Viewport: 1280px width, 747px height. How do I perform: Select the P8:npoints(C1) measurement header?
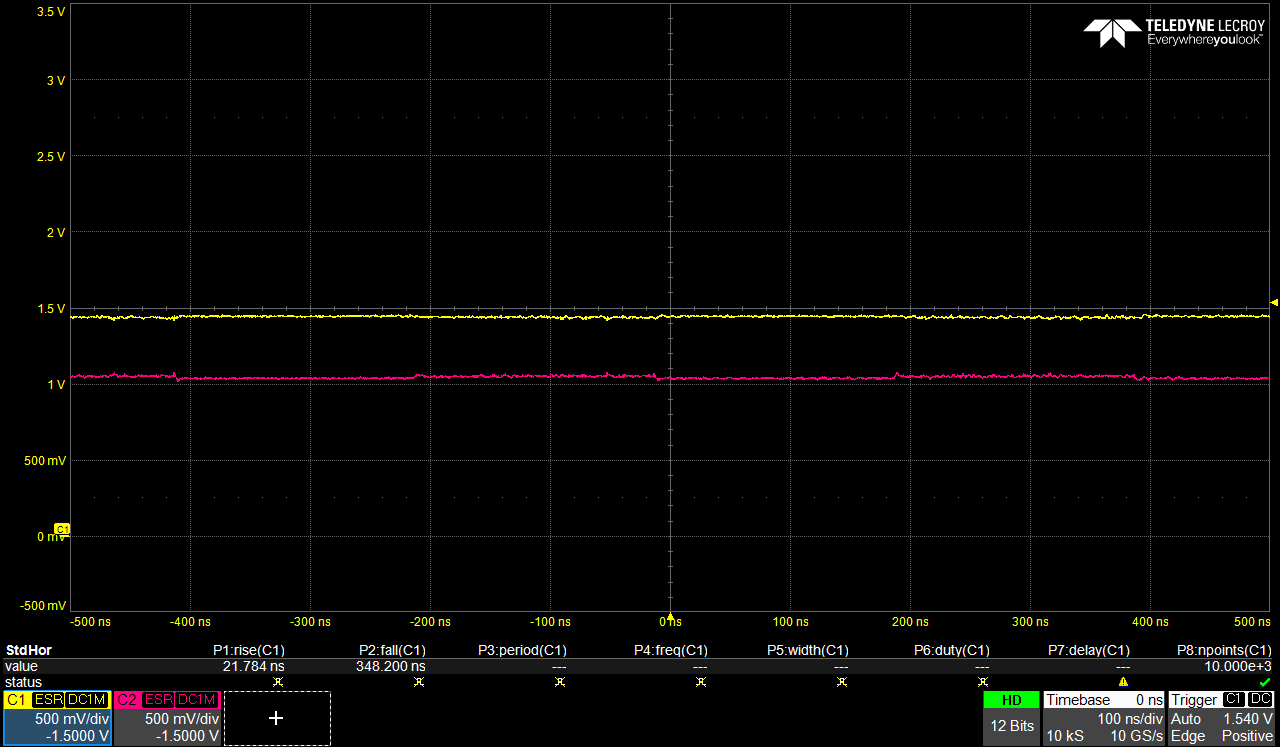[x=1225, y=650]
